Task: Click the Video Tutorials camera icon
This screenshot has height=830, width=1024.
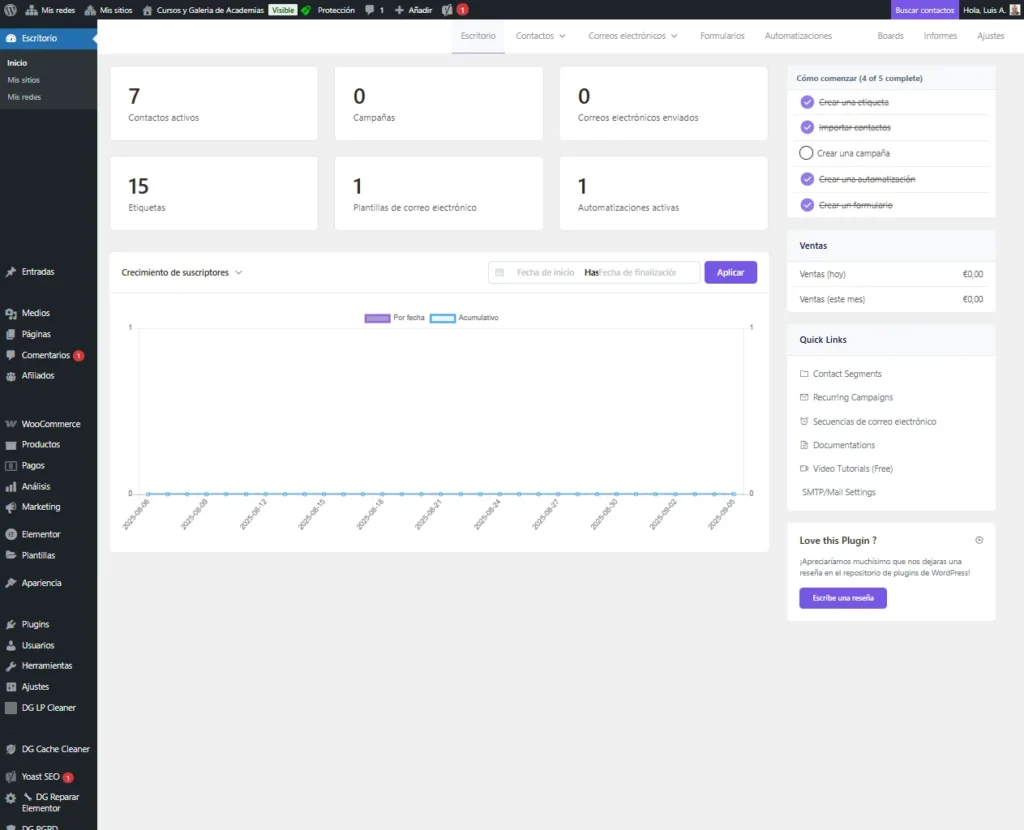Action: 804,468
